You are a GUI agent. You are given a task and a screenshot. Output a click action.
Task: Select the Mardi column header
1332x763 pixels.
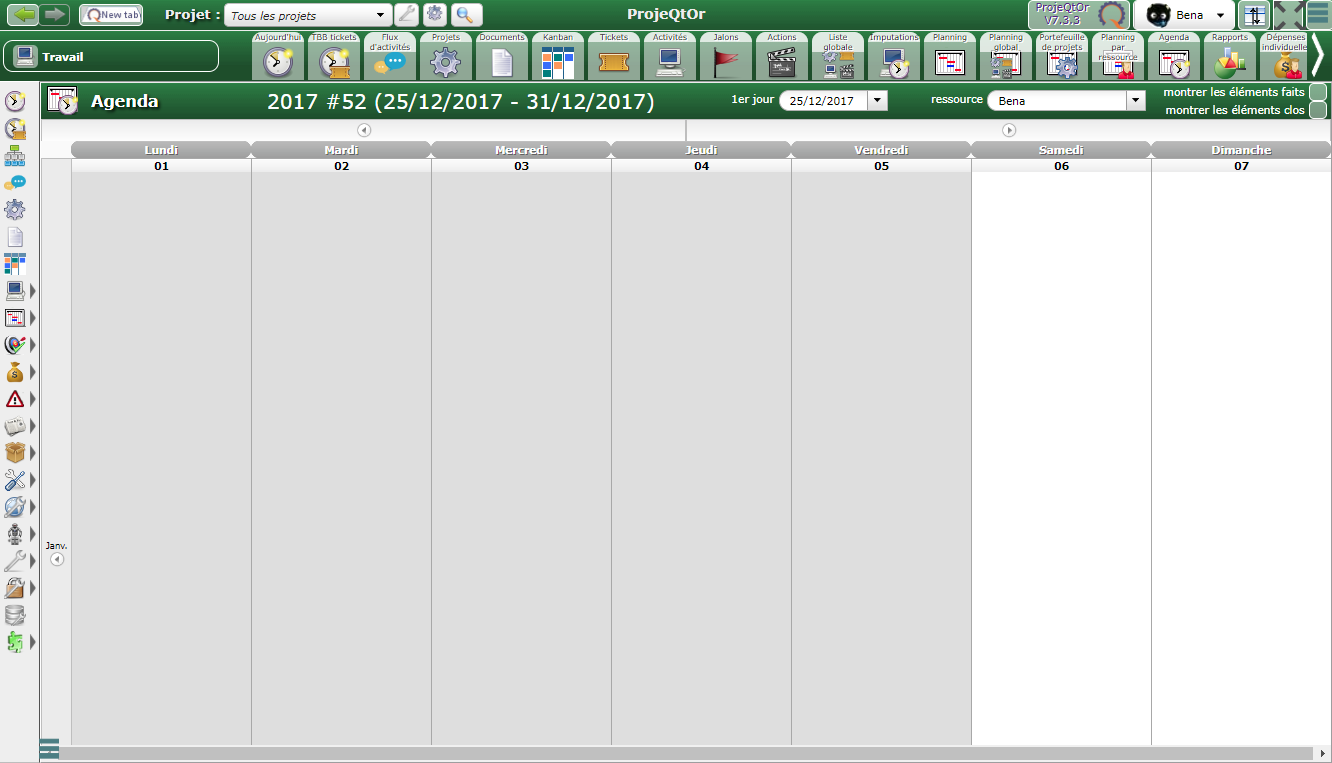pos(341,150)
